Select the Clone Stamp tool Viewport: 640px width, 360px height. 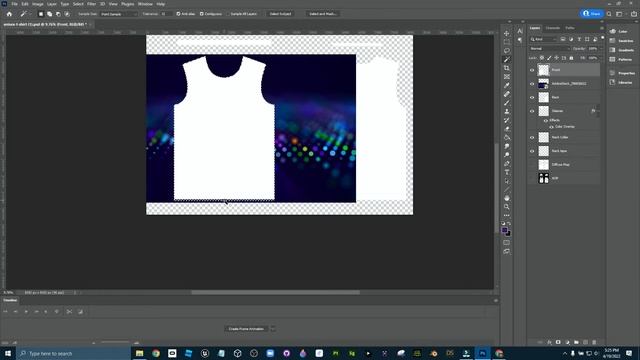[507, 111]
